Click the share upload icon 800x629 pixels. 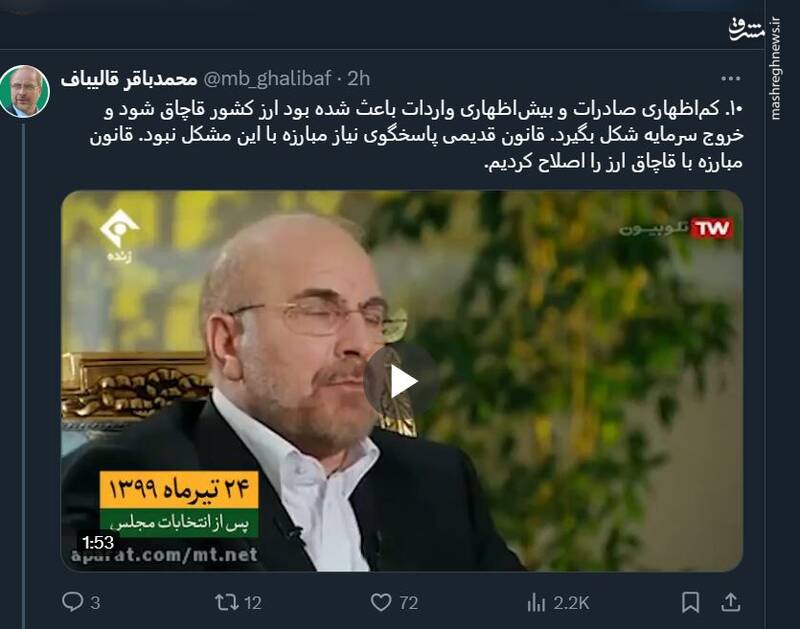click(731, 602)
